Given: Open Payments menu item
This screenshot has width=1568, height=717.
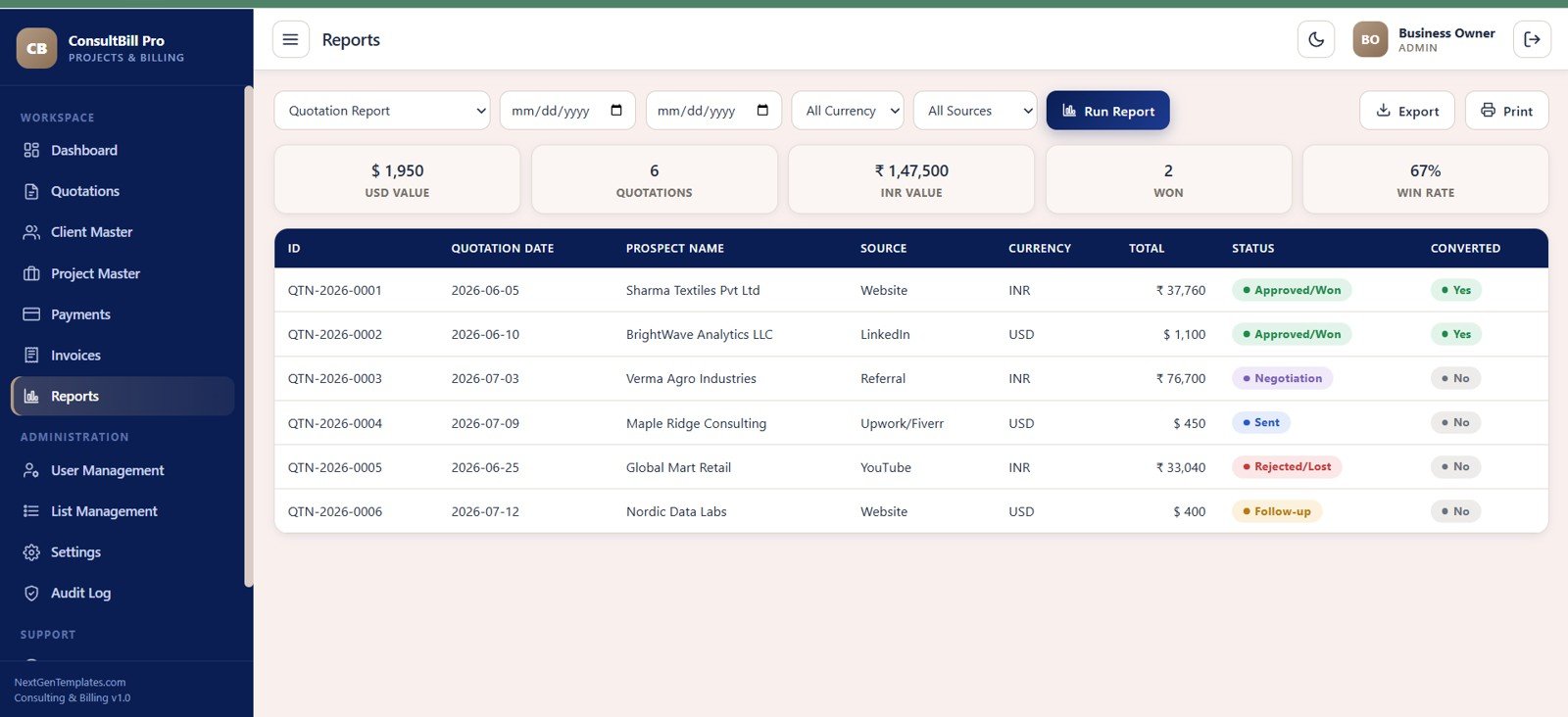Looking at the screenshot, I should click(x=122, y=314).
